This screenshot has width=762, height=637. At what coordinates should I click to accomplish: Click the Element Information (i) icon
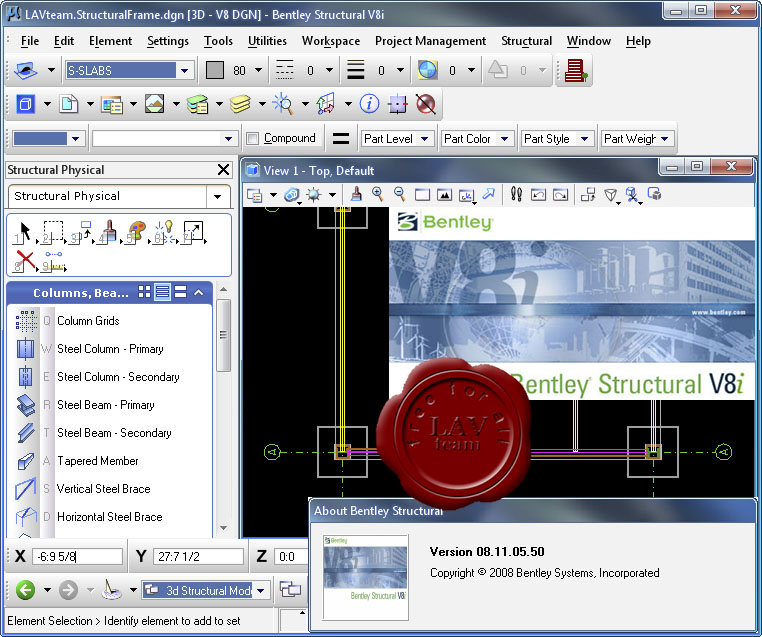click(x=369, y=104)
